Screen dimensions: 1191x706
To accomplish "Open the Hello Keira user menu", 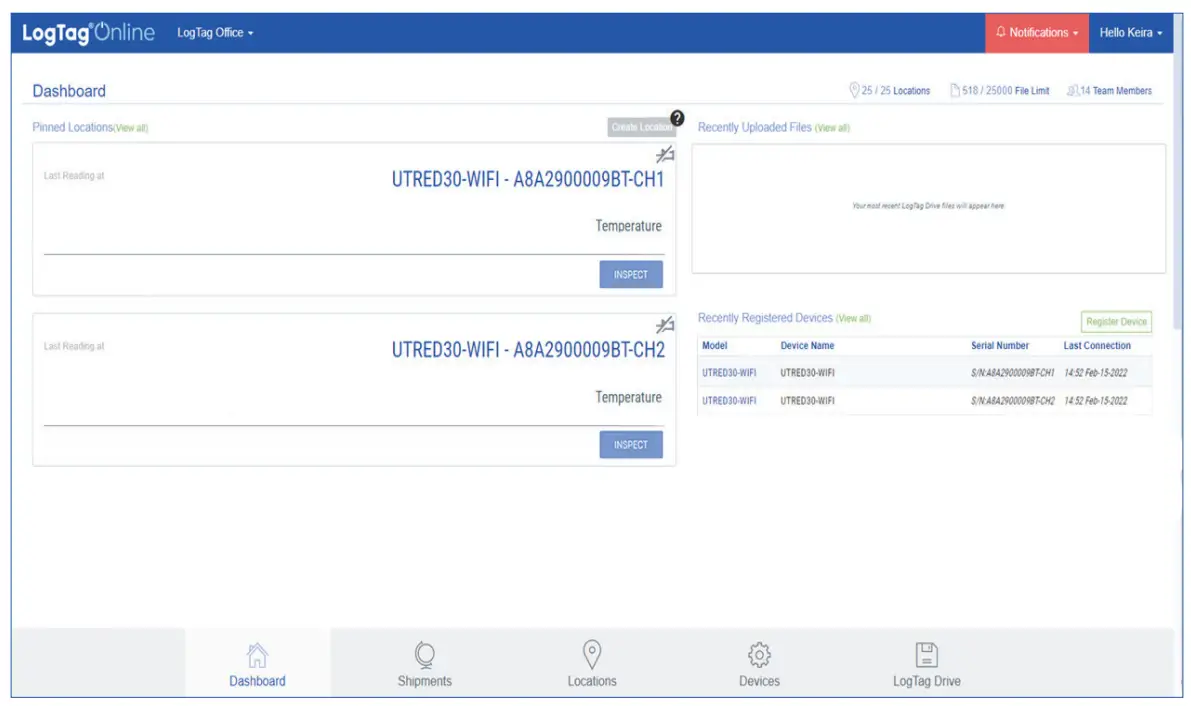I will [x=1130, y=33].
